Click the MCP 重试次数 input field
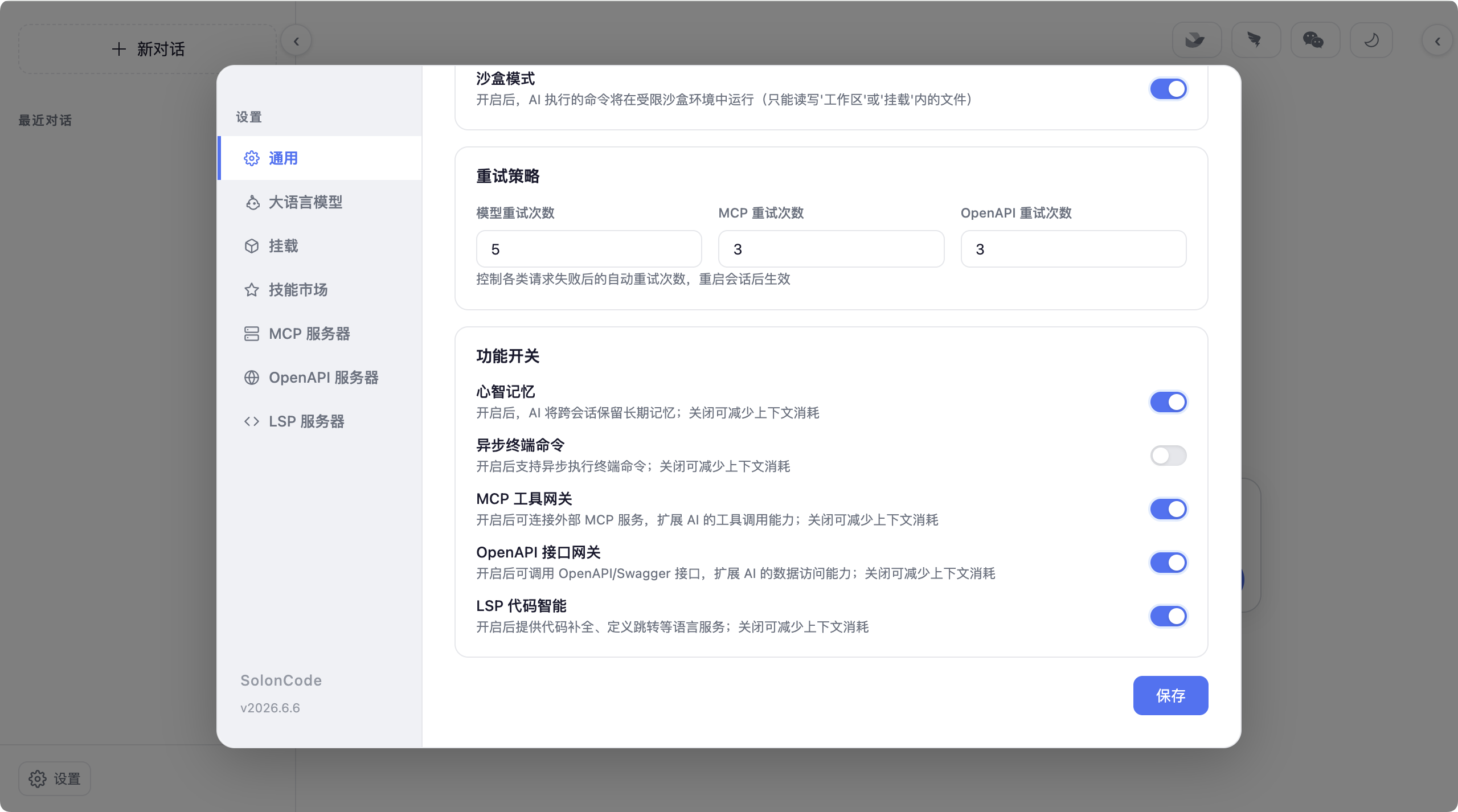 click(x=831, y=249)
